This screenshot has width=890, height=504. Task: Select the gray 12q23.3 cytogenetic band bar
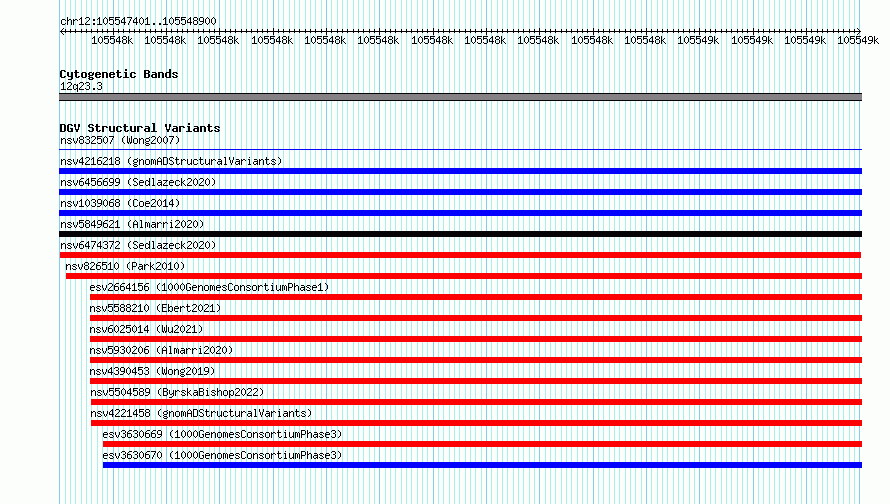pos(460,97)
